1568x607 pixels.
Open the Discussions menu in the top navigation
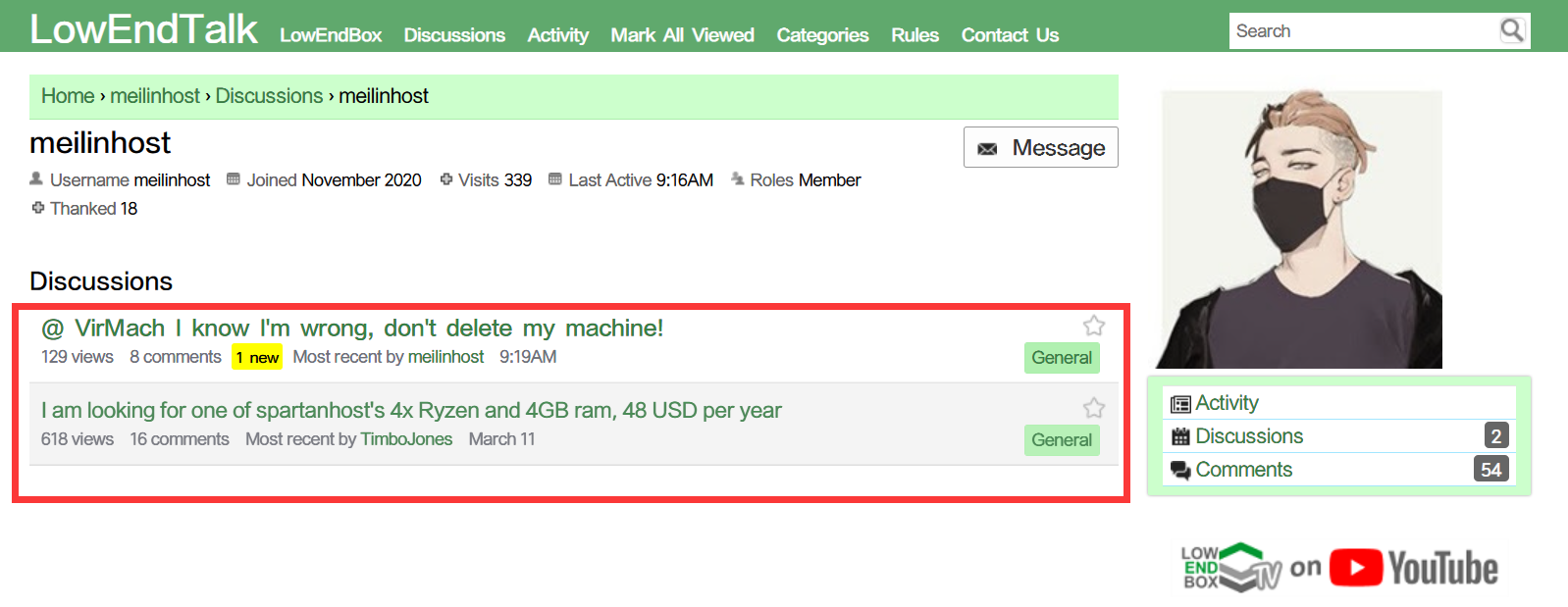click(454, 35)
